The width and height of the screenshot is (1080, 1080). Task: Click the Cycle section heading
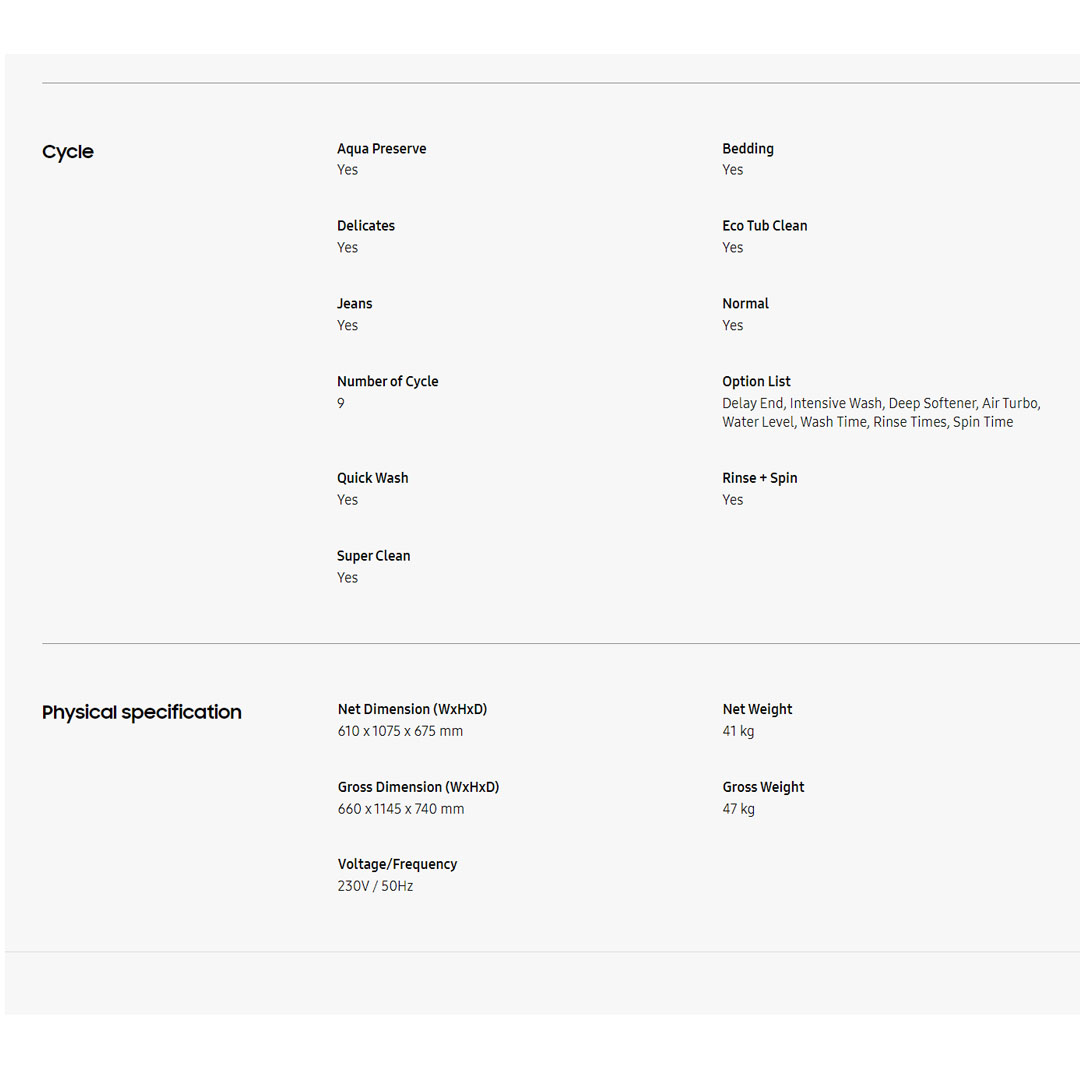[x=68, y=152]
